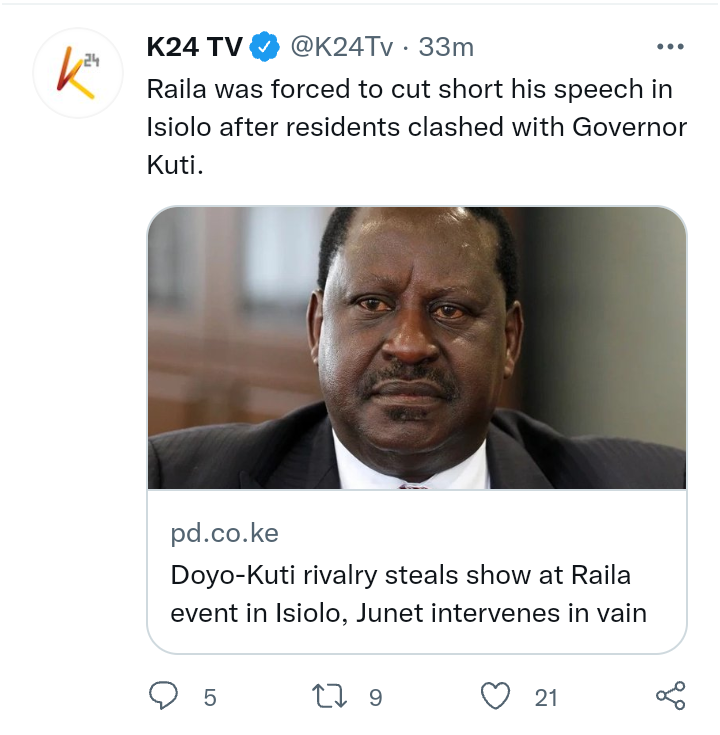This screenshot has width=720, height=735.
Task: Like the tweet with the heart icon
Action: pyautogui.click(x=495, y=696)
